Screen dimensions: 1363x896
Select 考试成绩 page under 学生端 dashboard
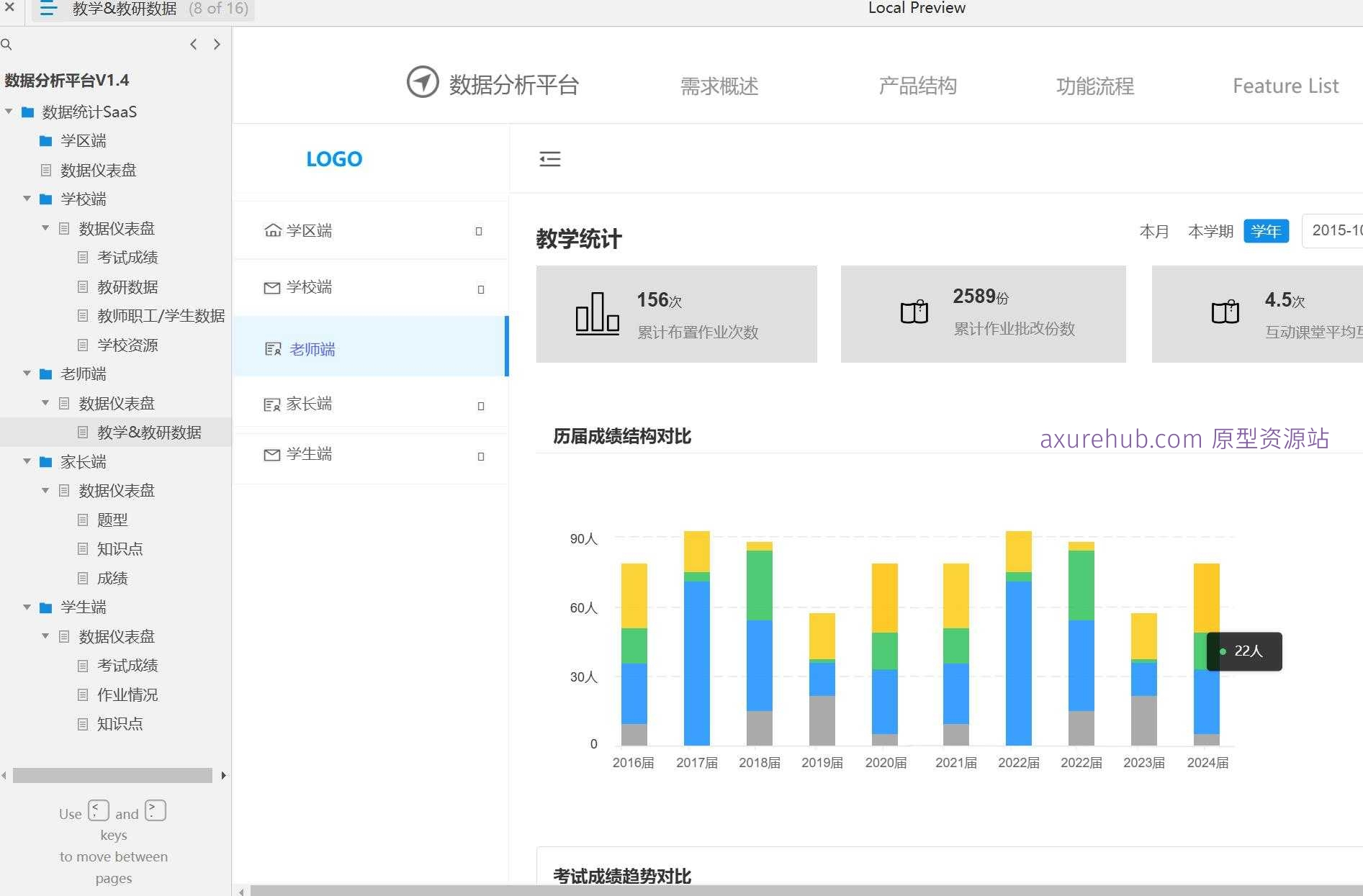click(127, 665)
